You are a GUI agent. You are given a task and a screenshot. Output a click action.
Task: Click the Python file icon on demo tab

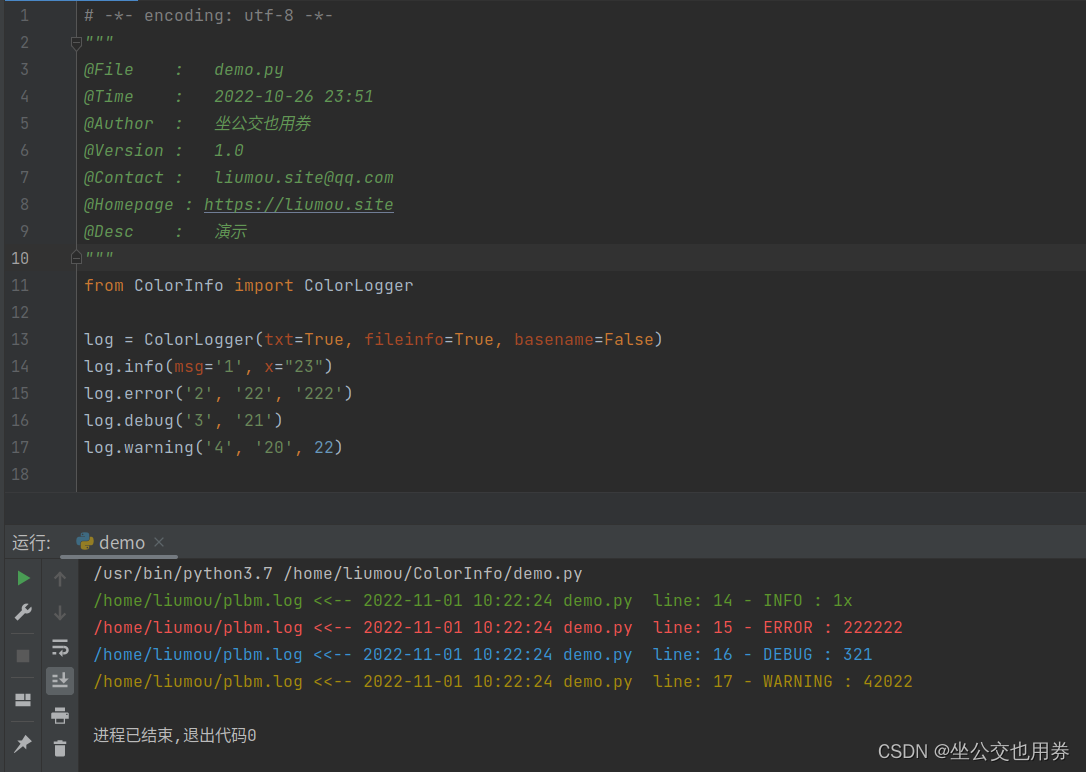[x=85, y=542]
